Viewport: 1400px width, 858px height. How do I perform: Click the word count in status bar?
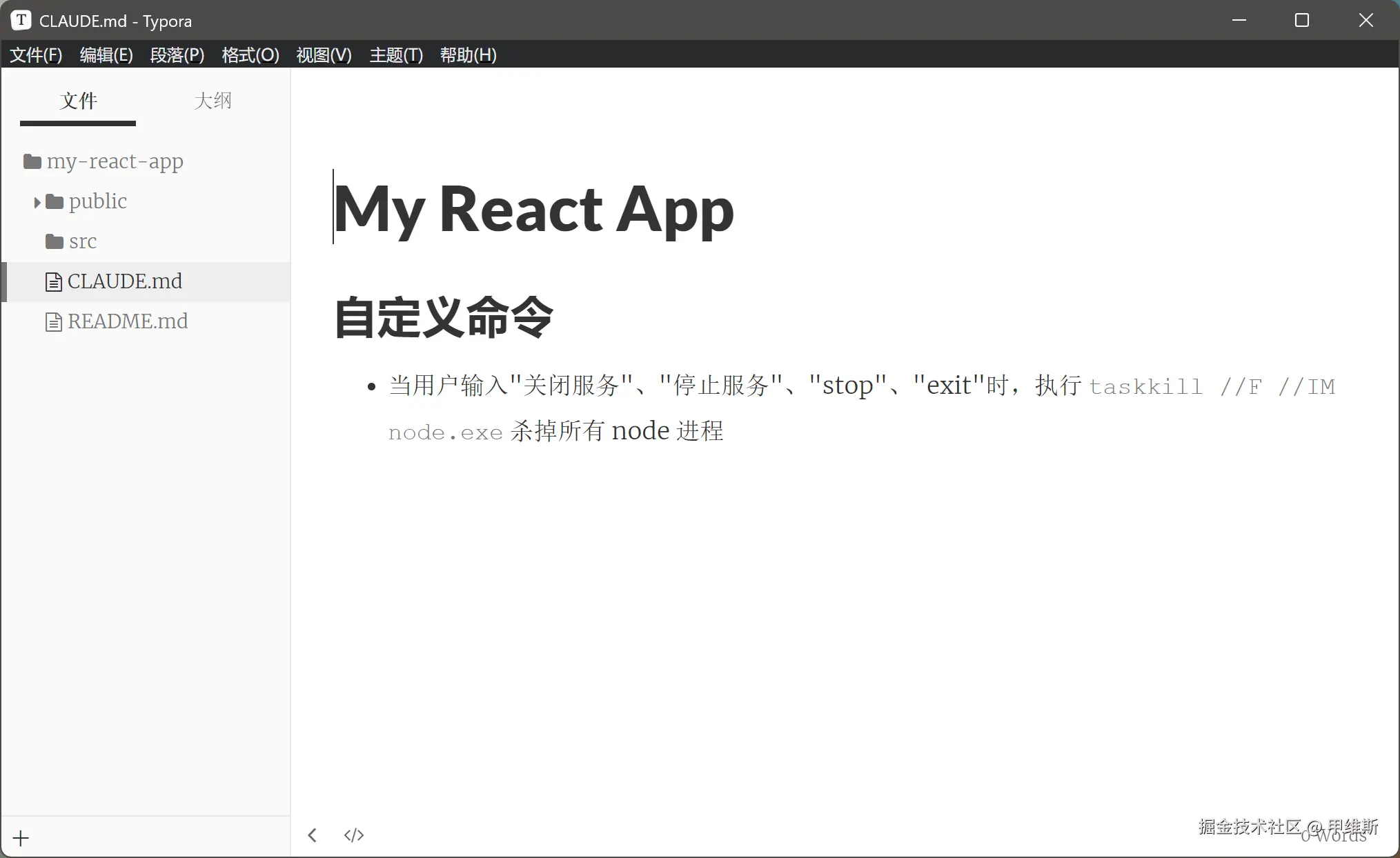(x=1333, y=836)
